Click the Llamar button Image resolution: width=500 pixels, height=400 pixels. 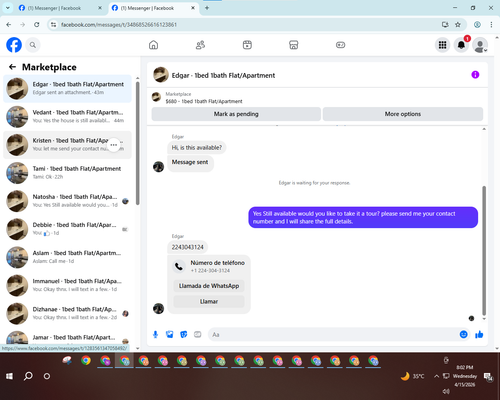pyautogui.click(x=209, y=301)
